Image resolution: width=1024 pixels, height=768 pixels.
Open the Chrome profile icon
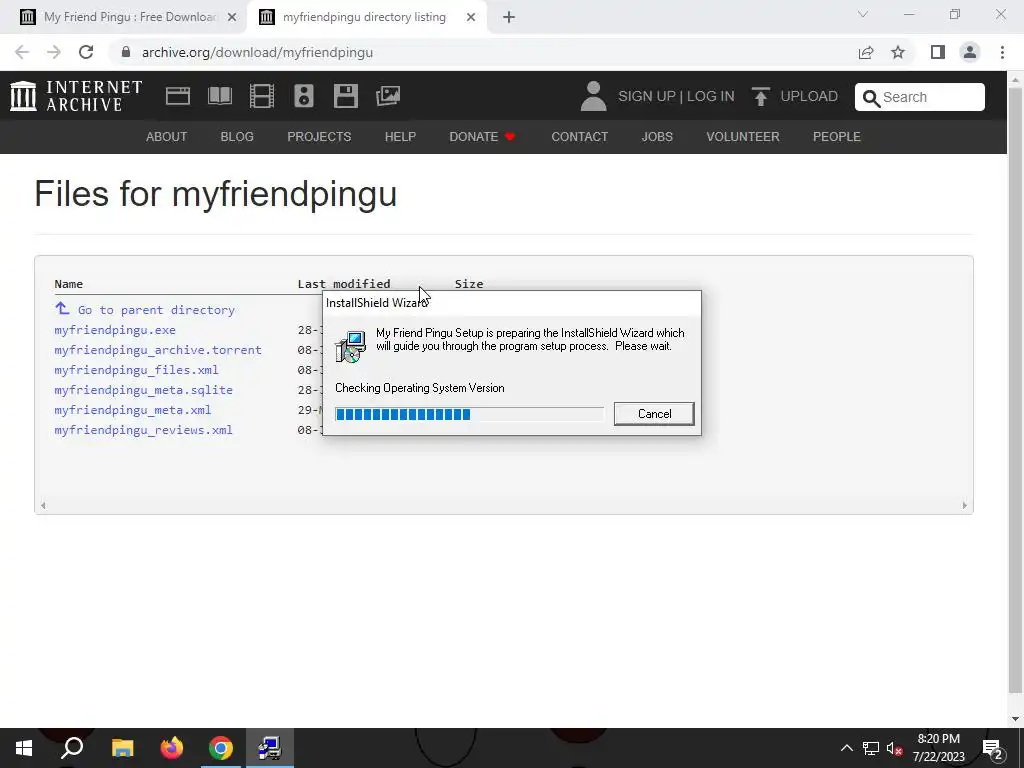coord(970,52)
